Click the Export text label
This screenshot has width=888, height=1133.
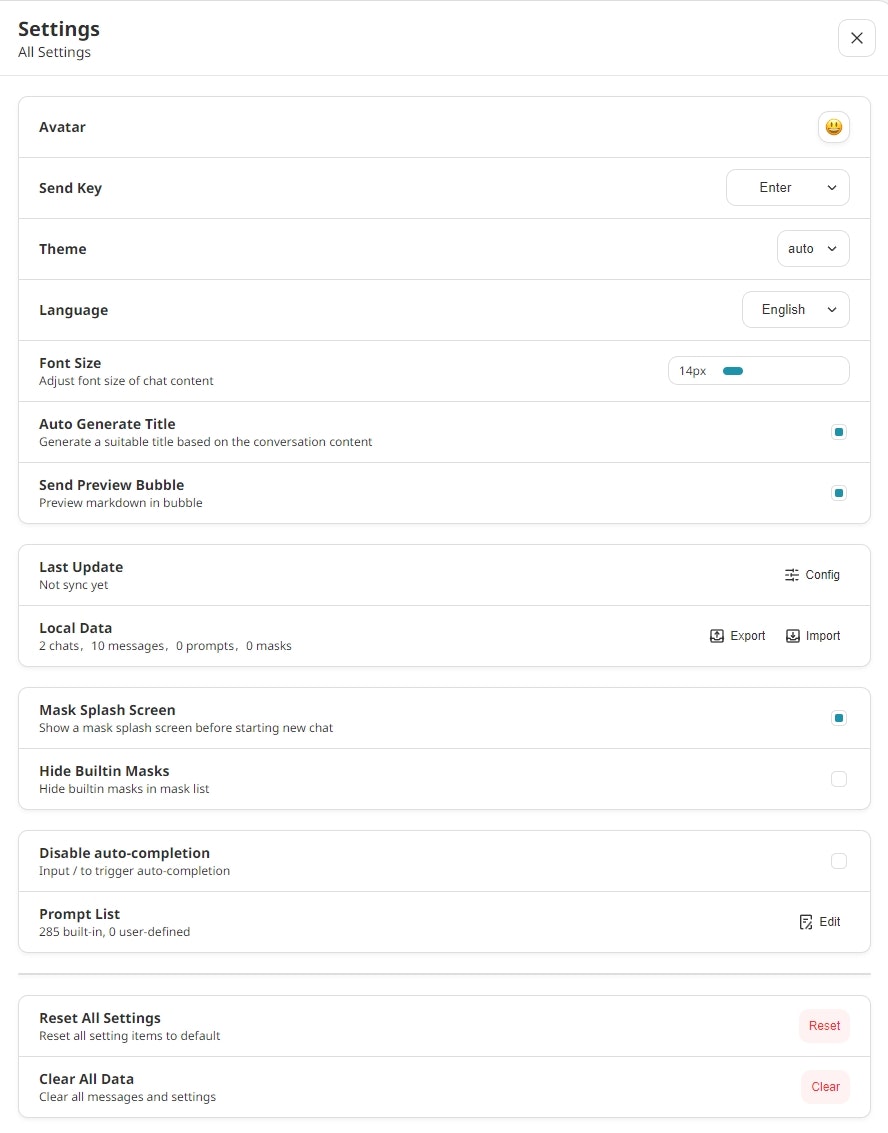(x=748, y=636)
